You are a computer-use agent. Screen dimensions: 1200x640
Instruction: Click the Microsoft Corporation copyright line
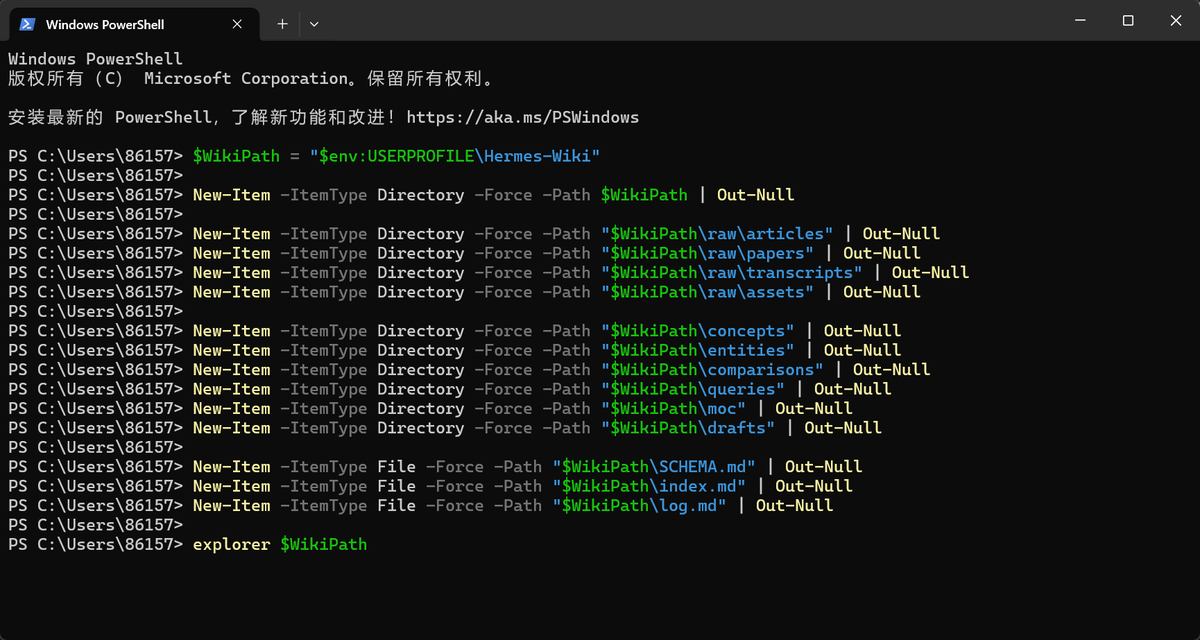coord(251,79)
